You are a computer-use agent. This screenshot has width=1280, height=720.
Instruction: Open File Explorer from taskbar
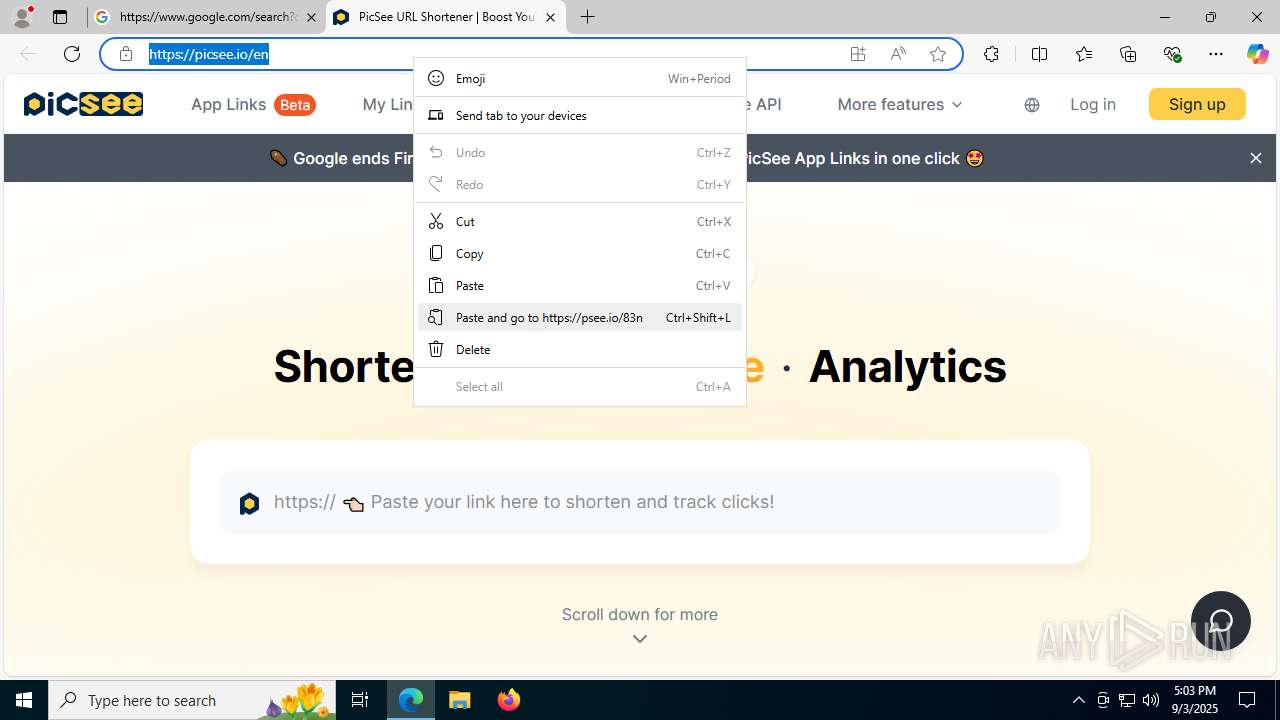click(x=460, y=700)
